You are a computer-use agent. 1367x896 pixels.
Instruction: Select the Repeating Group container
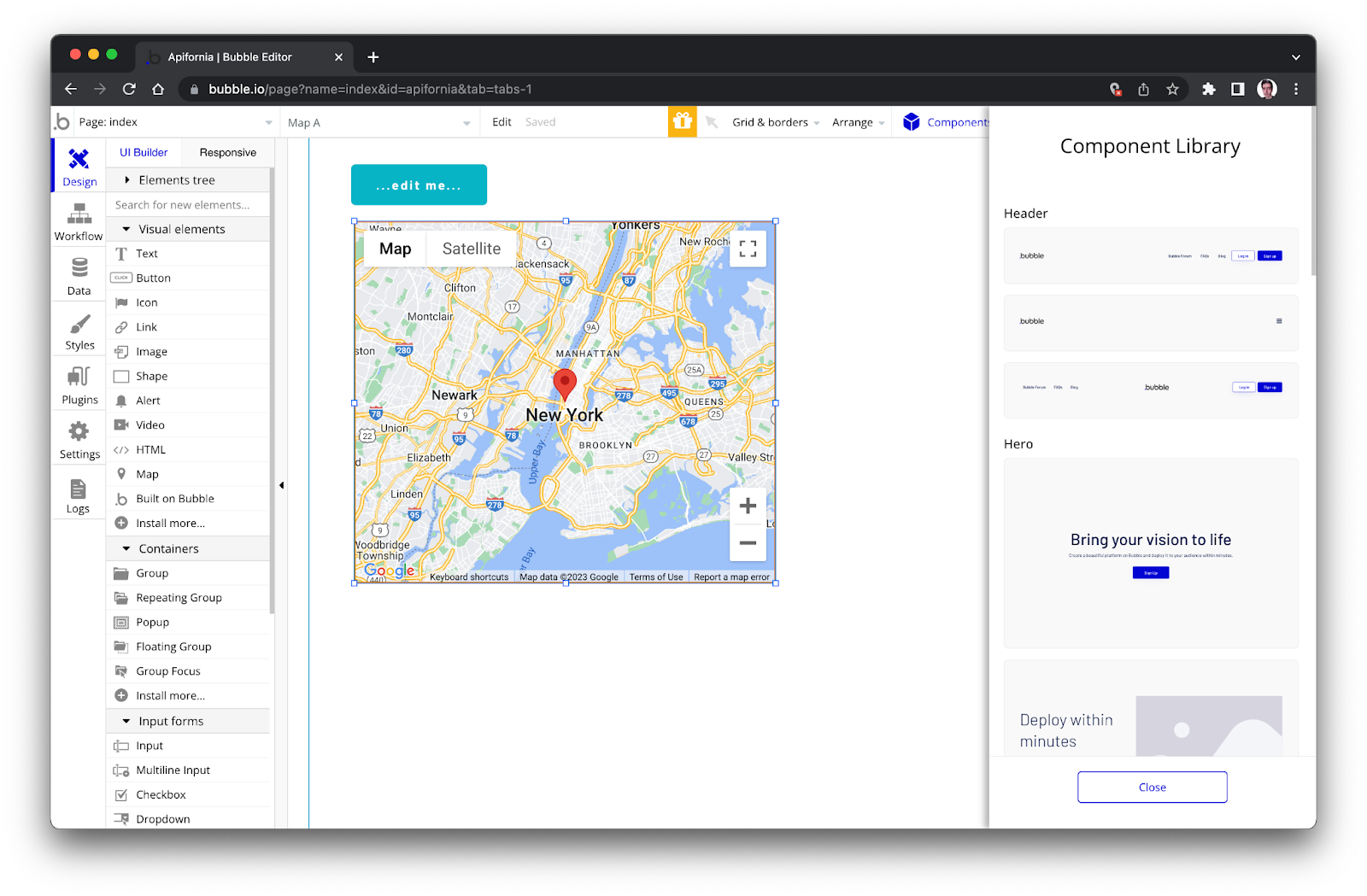pos(189,598)
